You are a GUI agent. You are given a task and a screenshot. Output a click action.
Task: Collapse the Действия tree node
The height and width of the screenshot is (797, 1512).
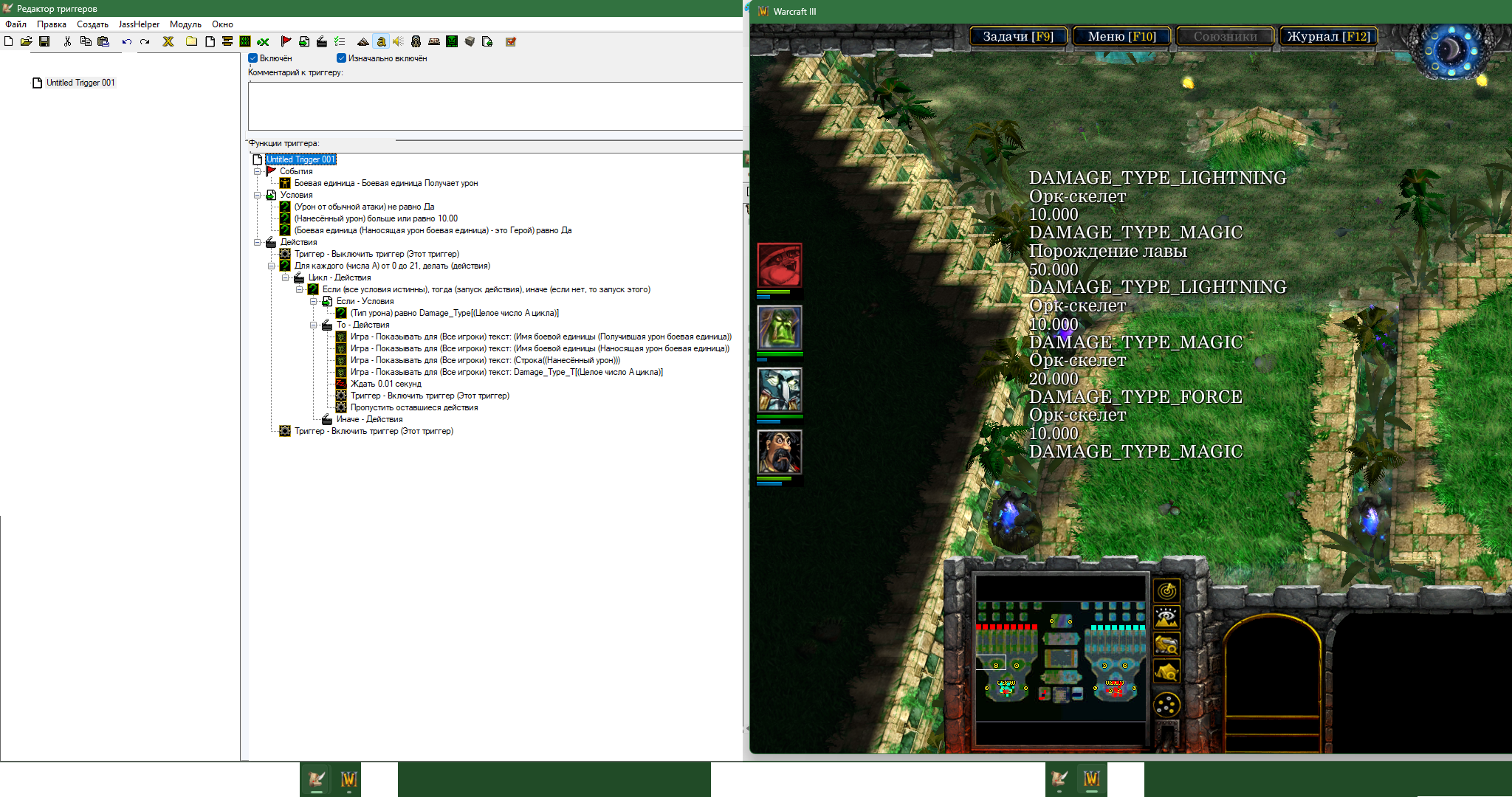[258, 242]
